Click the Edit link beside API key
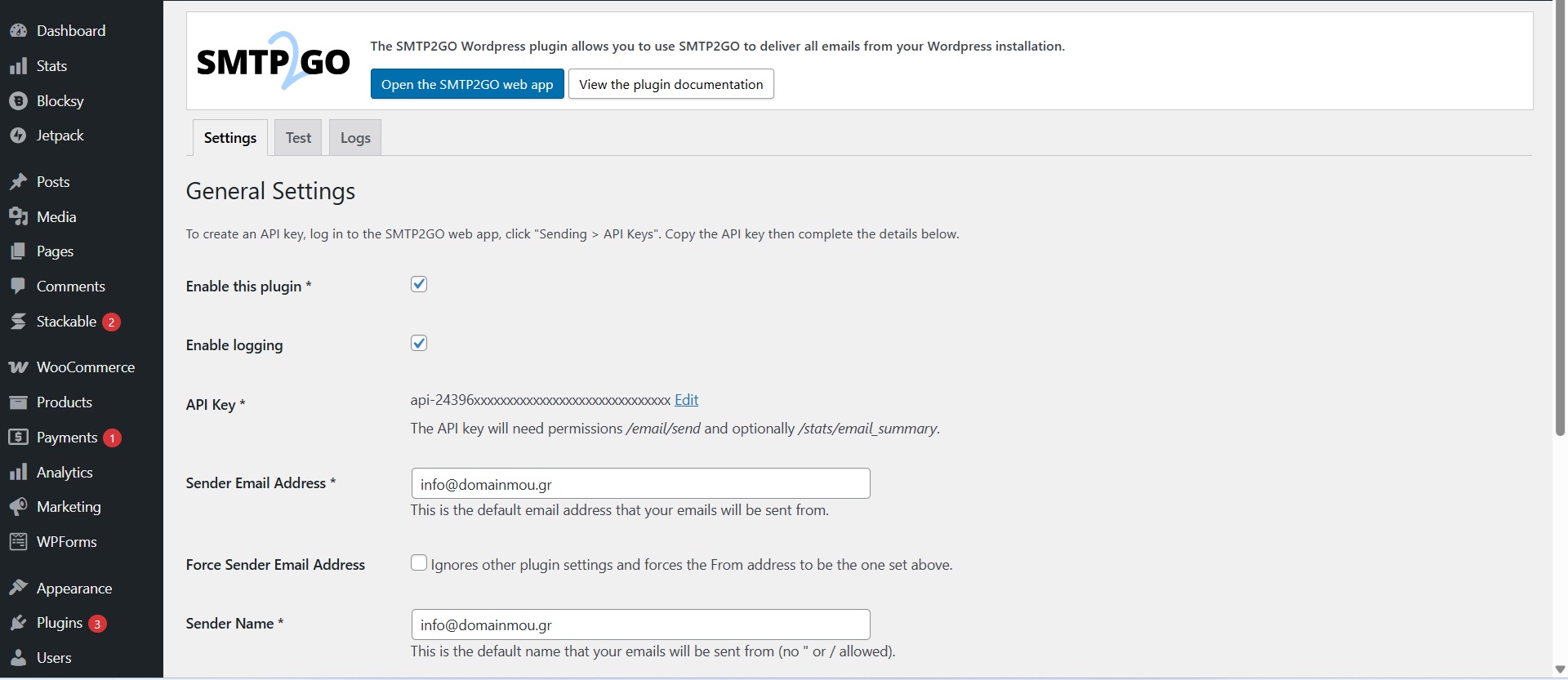1568x680 pixels. (x=686, y=400)
